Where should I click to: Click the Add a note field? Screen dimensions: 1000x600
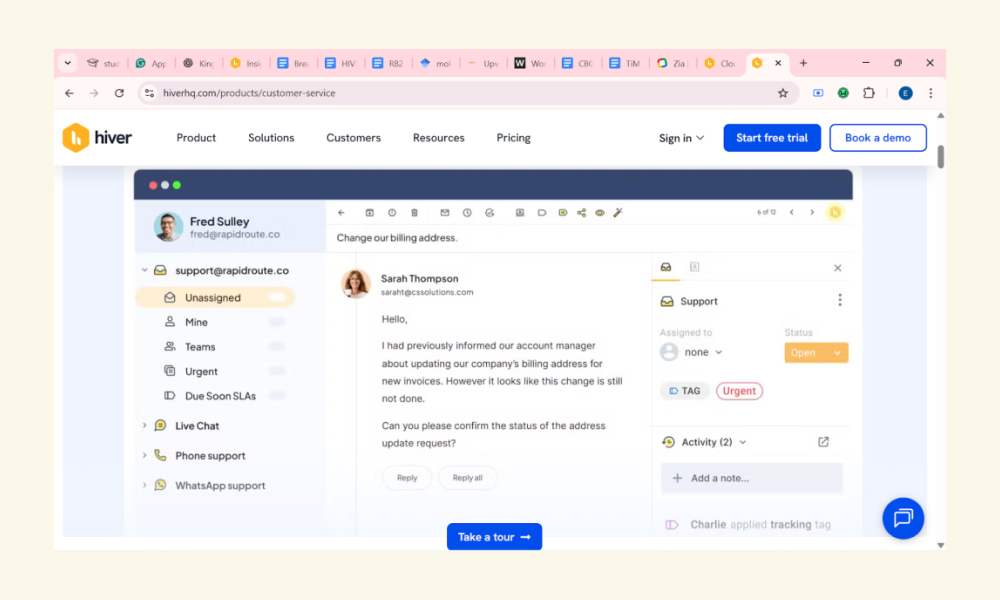click(x=751, y=478)
